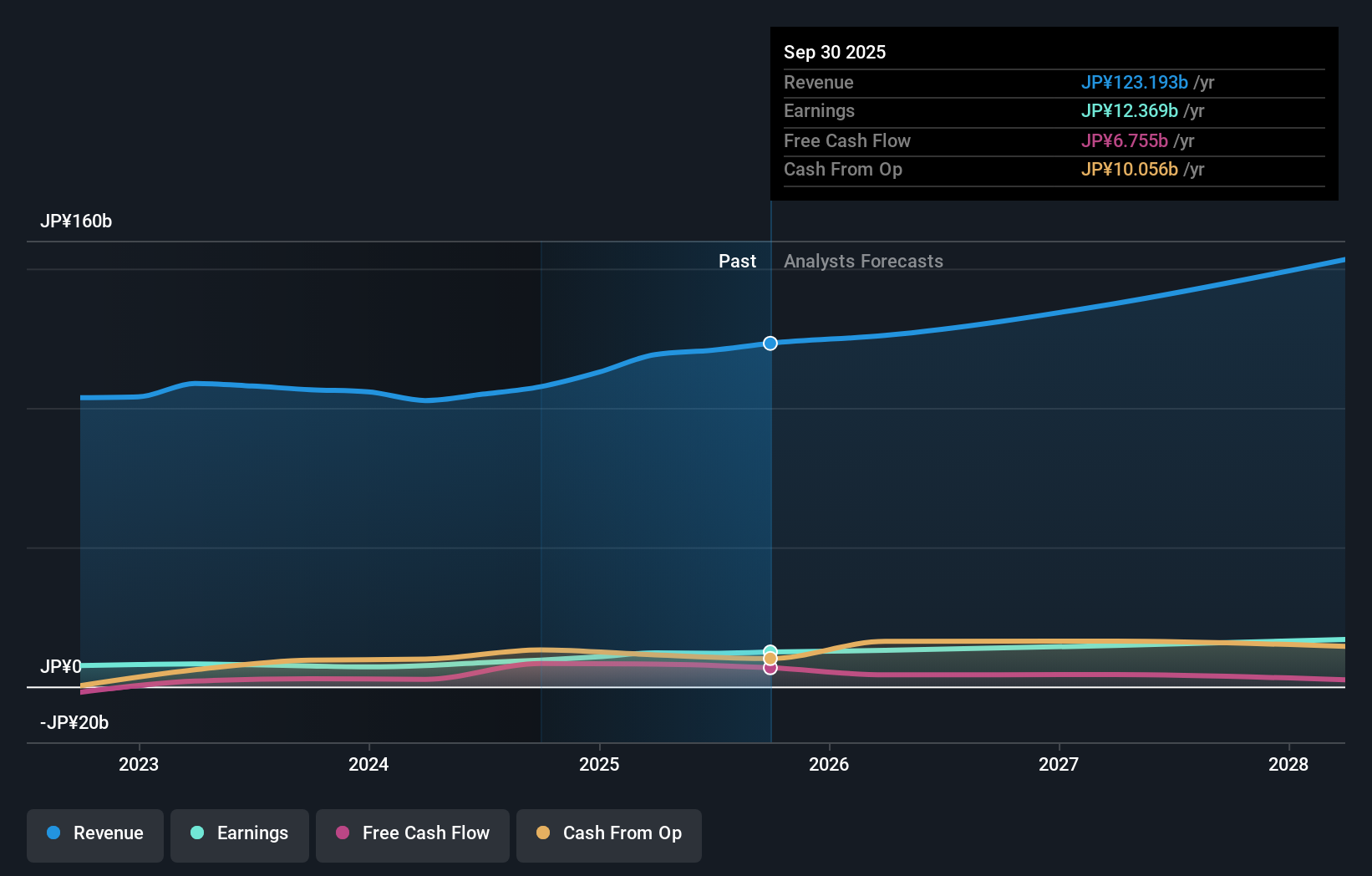Click the past/forecast divider line
Screen dimensions: 1372x876
tap(770, 502)
